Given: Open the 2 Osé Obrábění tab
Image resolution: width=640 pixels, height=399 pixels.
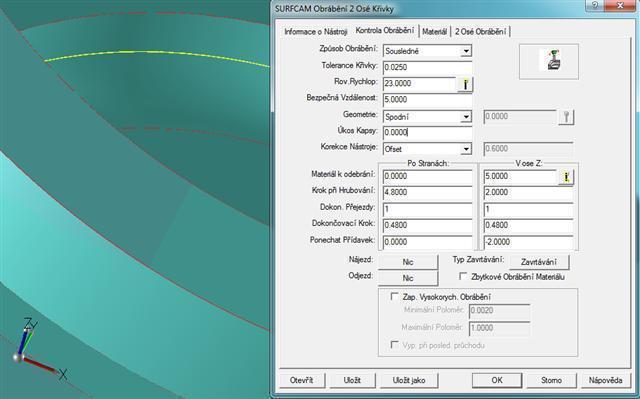Looking at the screenshot, I should click(x=480, y=31).
